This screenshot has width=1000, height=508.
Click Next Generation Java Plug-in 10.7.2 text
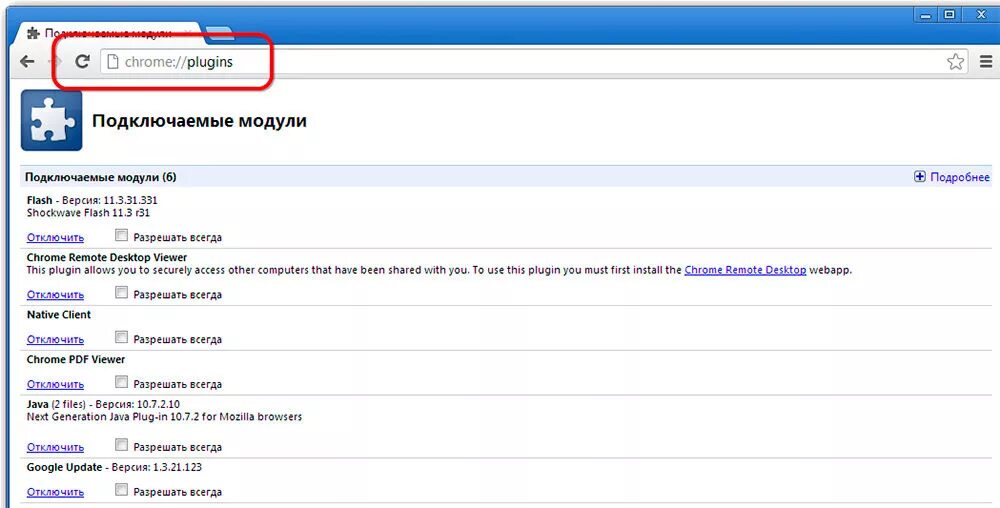pos(165,416)
